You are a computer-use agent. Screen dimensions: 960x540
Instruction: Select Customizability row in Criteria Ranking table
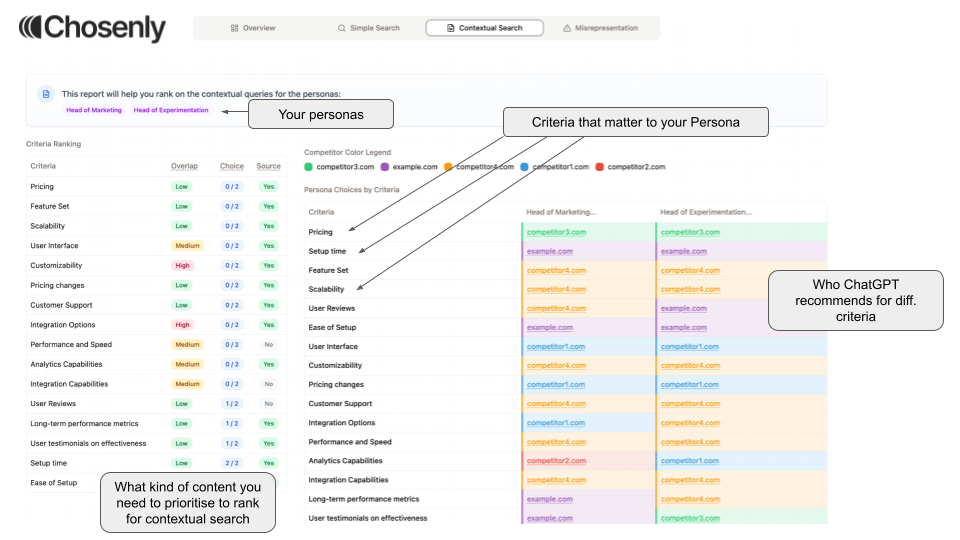click(x=157, y=266)
